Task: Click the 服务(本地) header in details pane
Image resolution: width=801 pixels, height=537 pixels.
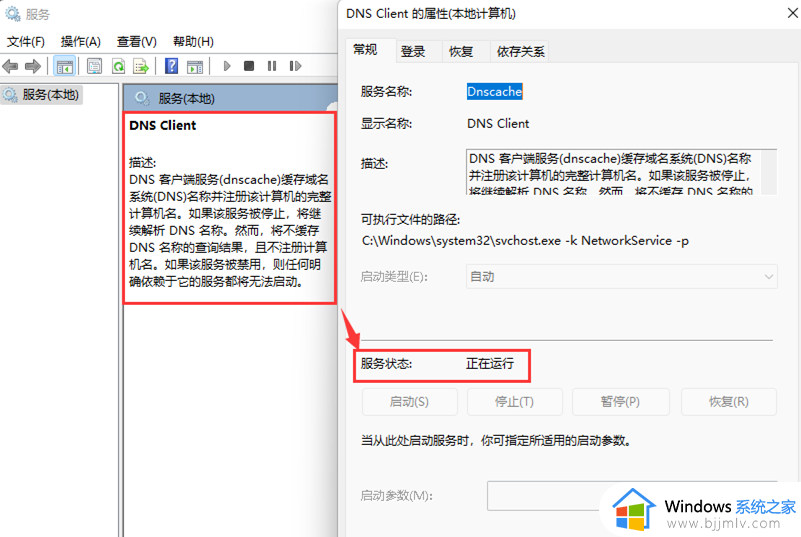Action: tap(230, 98)
